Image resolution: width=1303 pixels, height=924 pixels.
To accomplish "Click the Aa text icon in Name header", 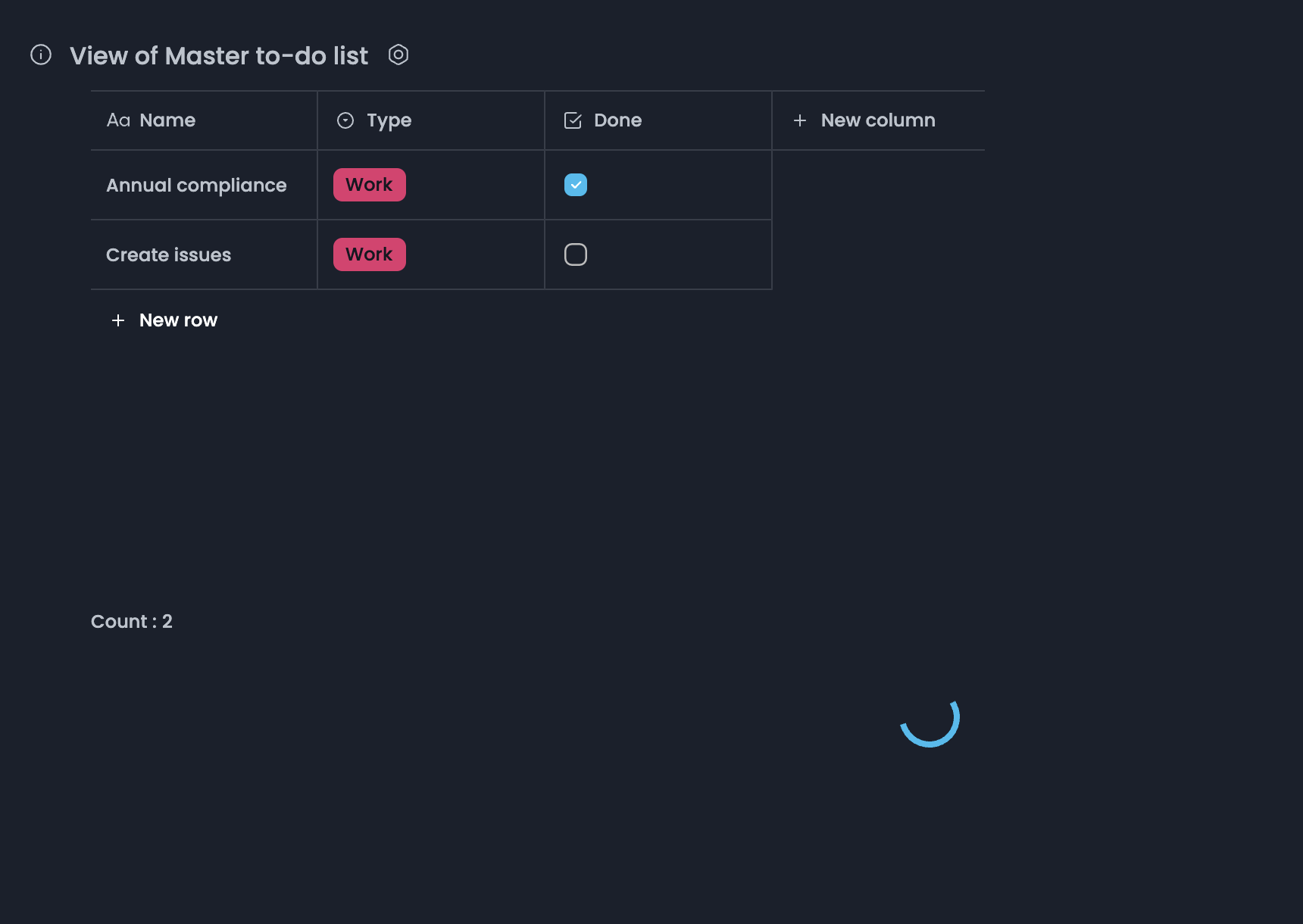I will [118, 120].
